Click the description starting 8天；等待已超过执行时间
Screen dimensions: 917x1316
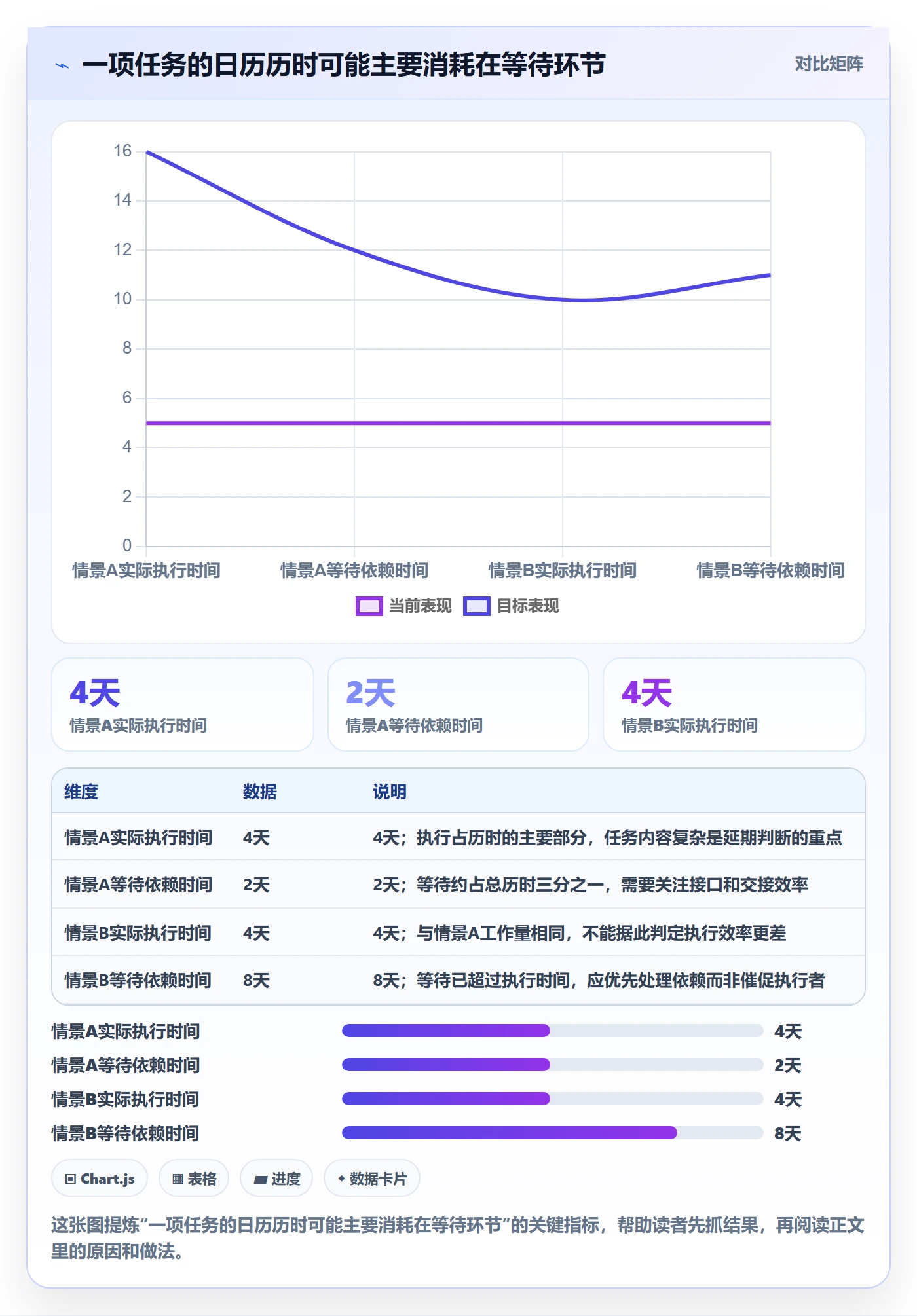point(599,980)
